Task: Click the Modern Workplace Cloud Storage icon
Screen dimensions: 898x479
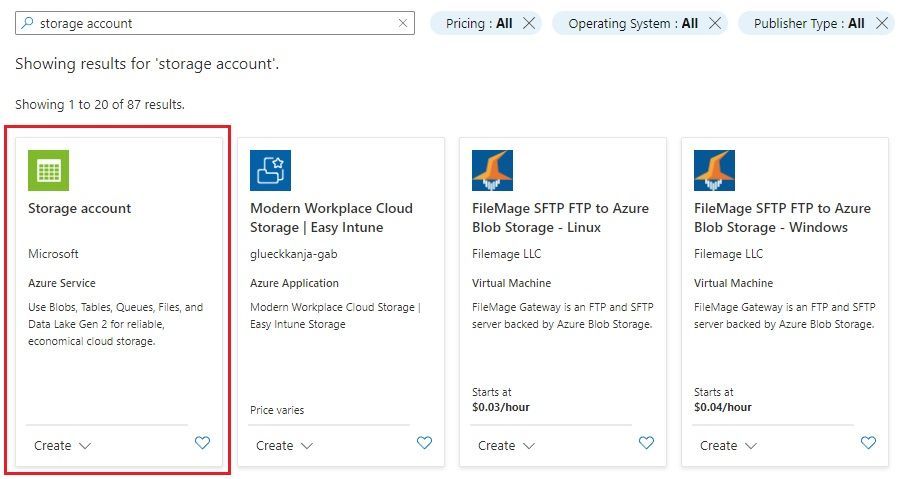Action: pos(270,170)
